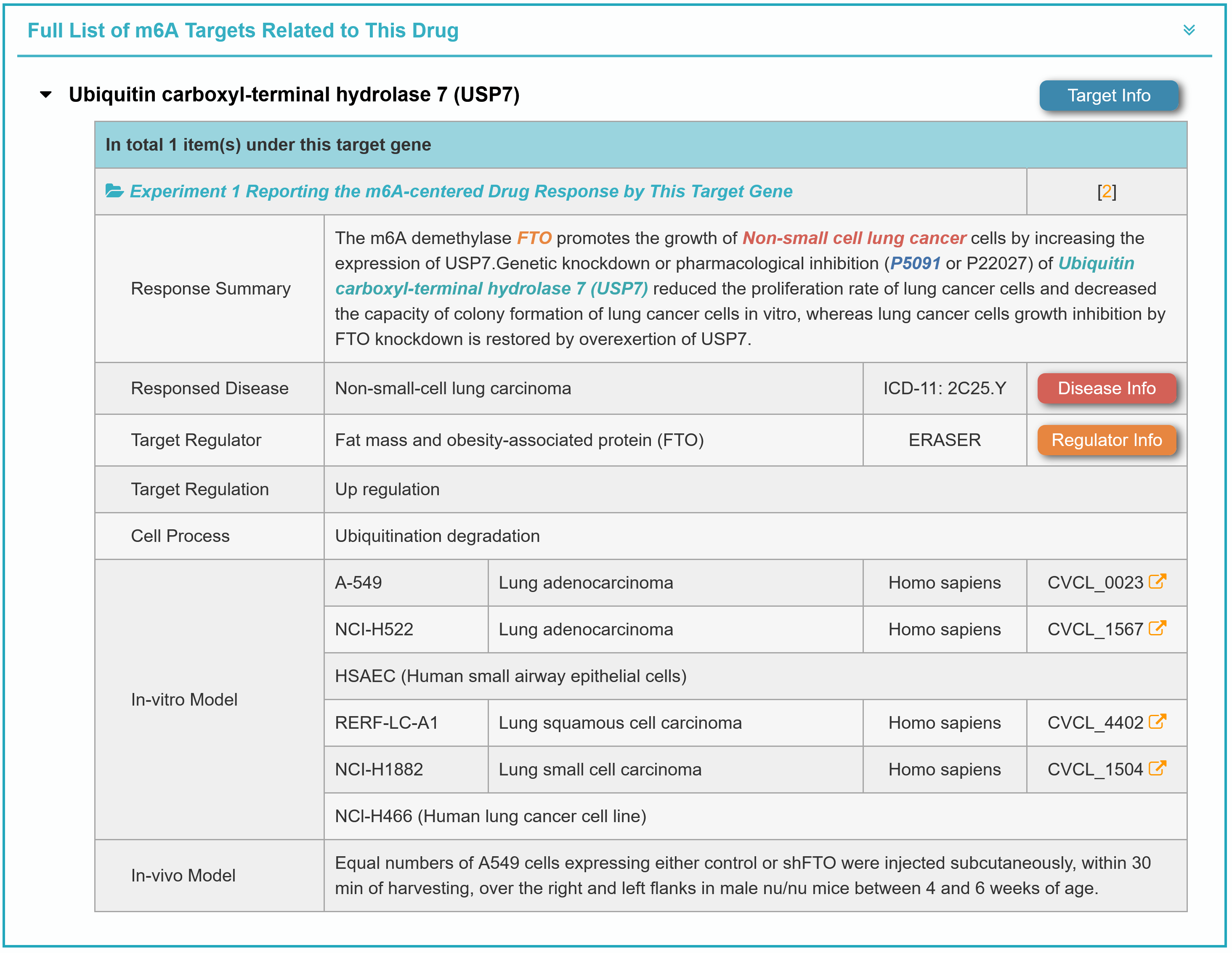The height and width of the screenshot is (953, 1232).
Task: Click Experiment 1 Reporting title link
Action: (x=461, y=192)
